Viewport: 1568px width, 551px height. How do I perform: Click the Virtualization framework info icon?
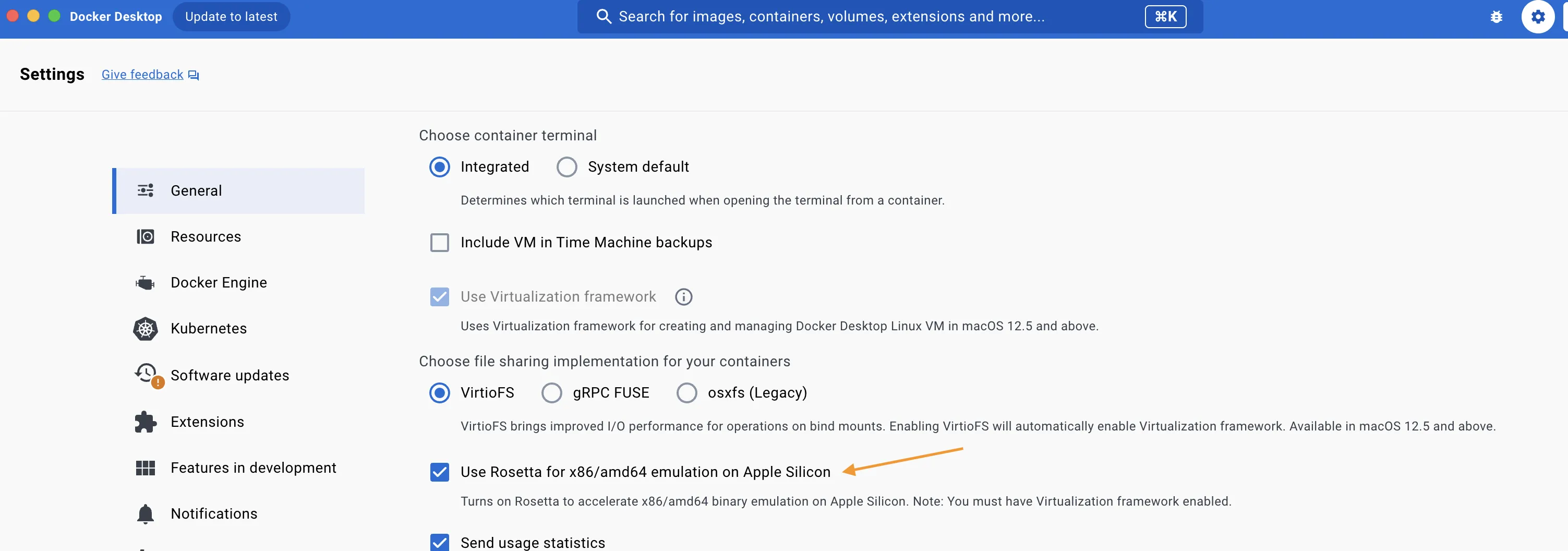pos(683,297)
